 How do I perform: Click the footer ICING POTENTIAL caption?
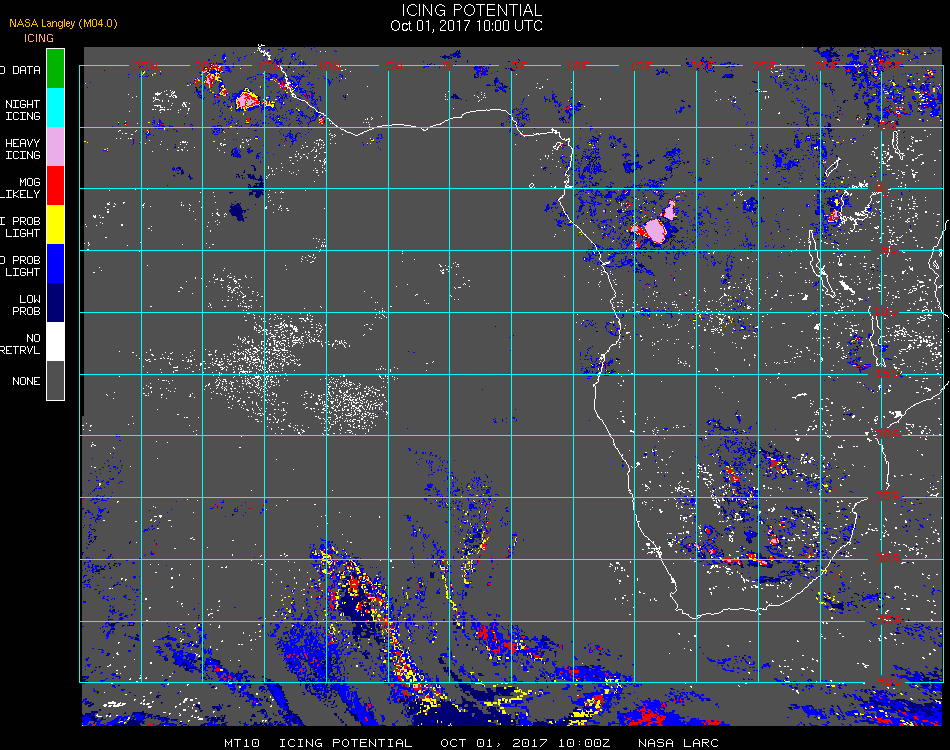click(x=345, y=743)
